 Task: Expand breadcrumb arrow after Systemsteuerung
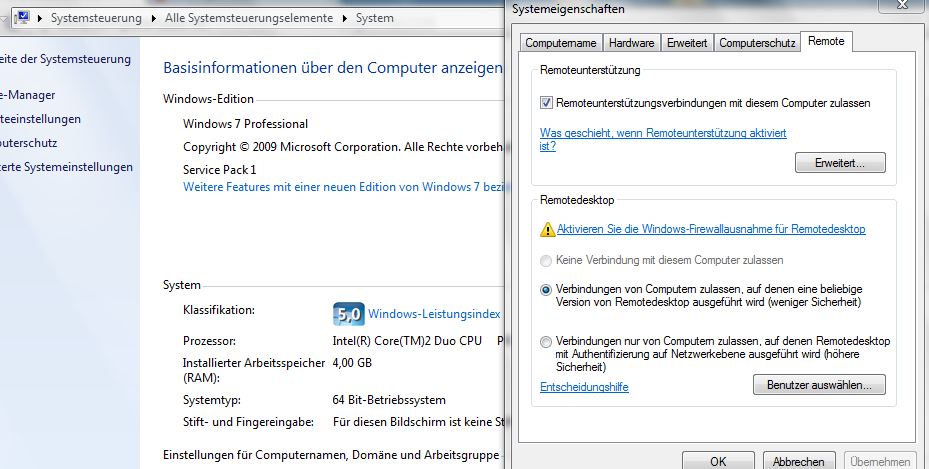point(153,18)
